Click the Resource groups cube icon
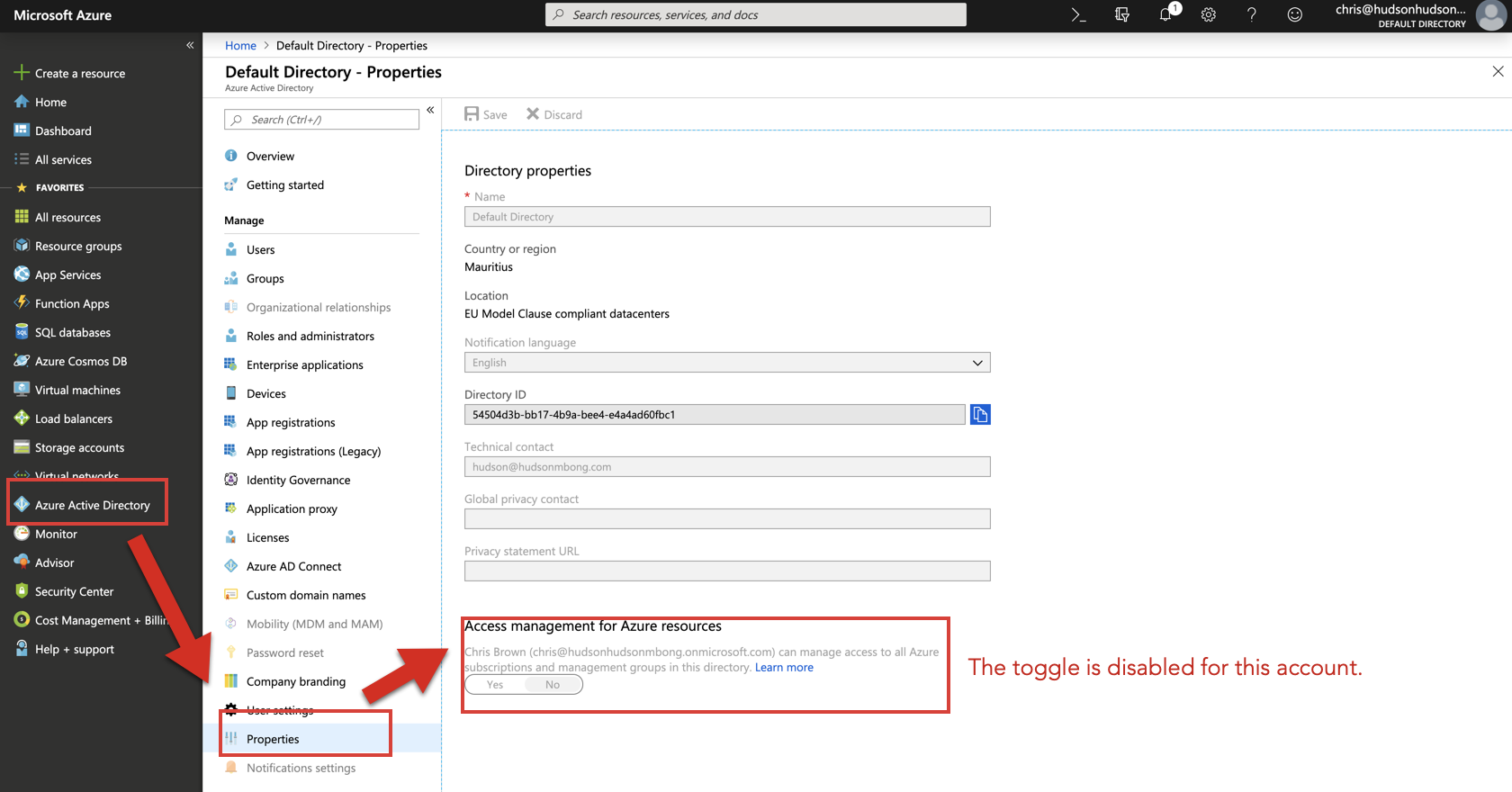 [x=22, y=246]
